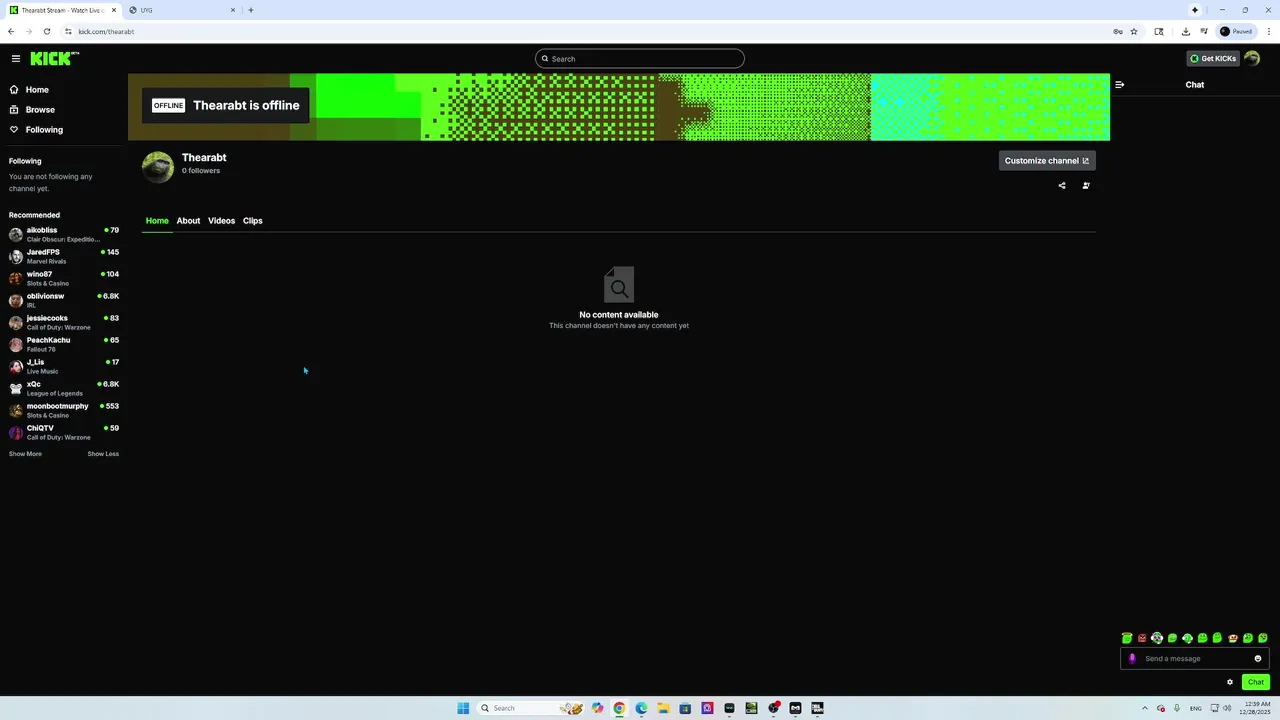Screen dimensions: 1280x720
Task: Open the user profile avatar menu
Action: 1252,59
